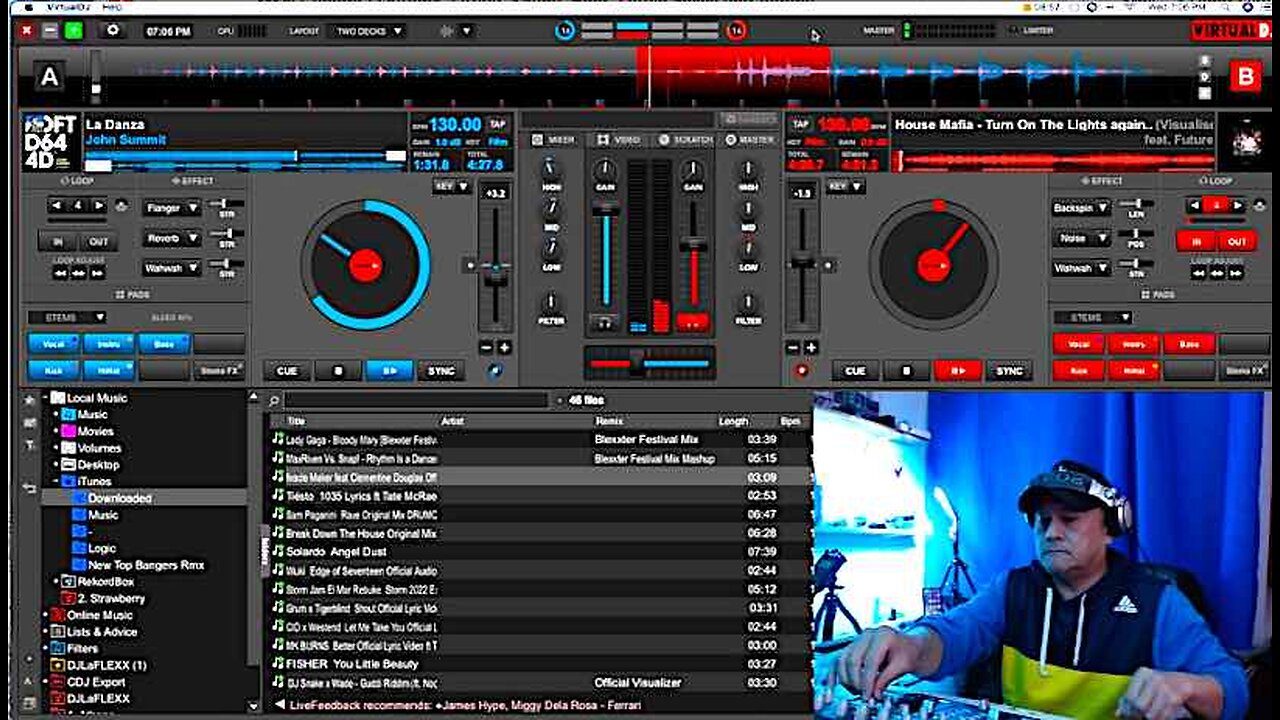
Task: Toggle deck A Kick stem pad
Action: [x=53, y=371]
